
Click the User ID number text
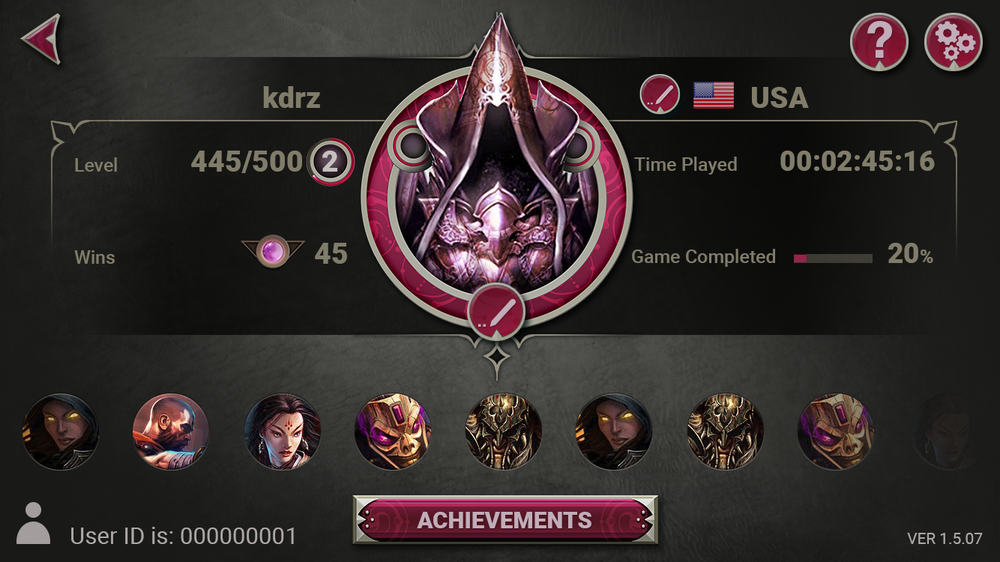click(x=239, y=536)
